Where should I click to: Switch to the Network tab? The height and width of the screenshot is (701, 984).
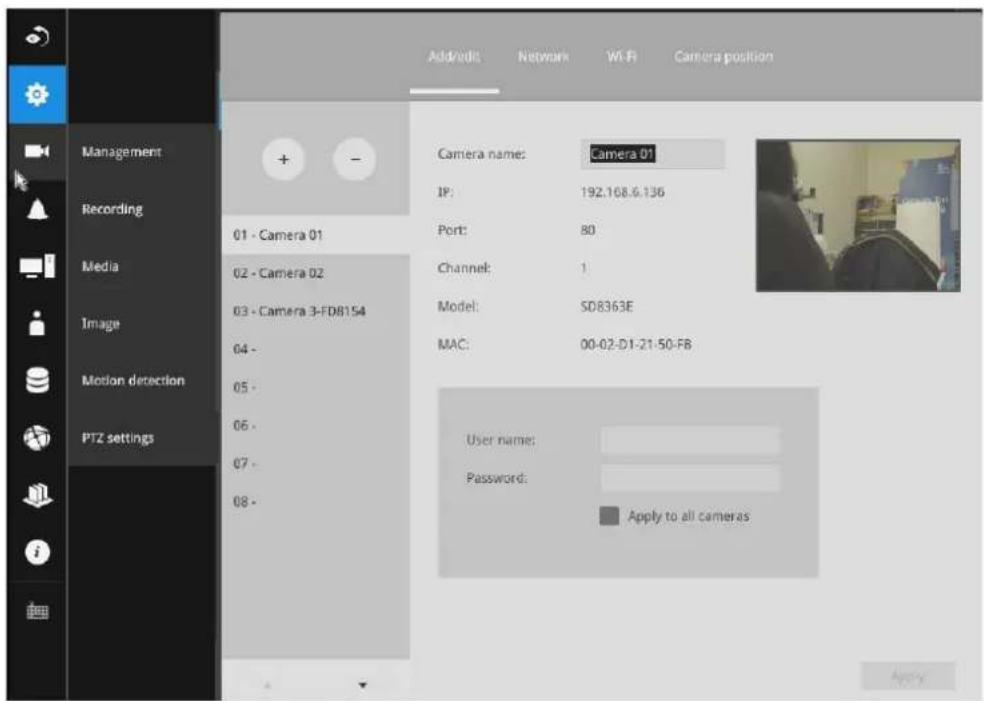[543, 56]
